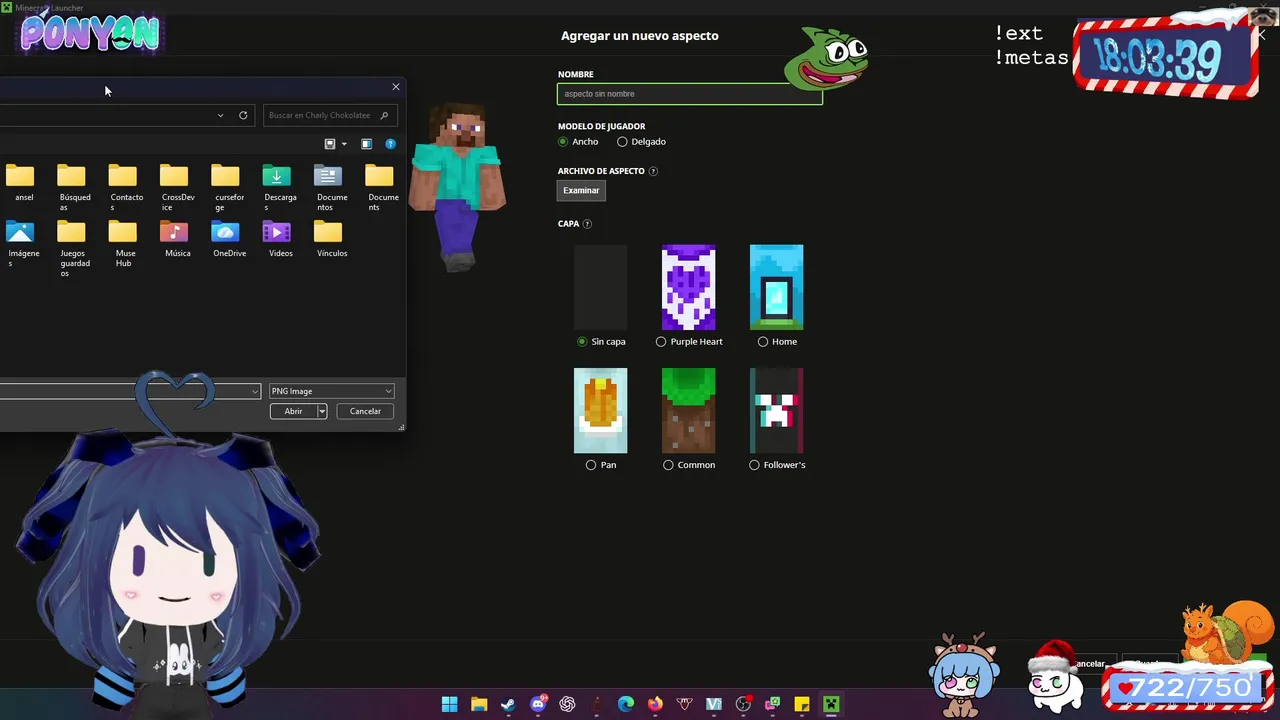
Task: Select the plain Documents folder
Action: (381, 187)
